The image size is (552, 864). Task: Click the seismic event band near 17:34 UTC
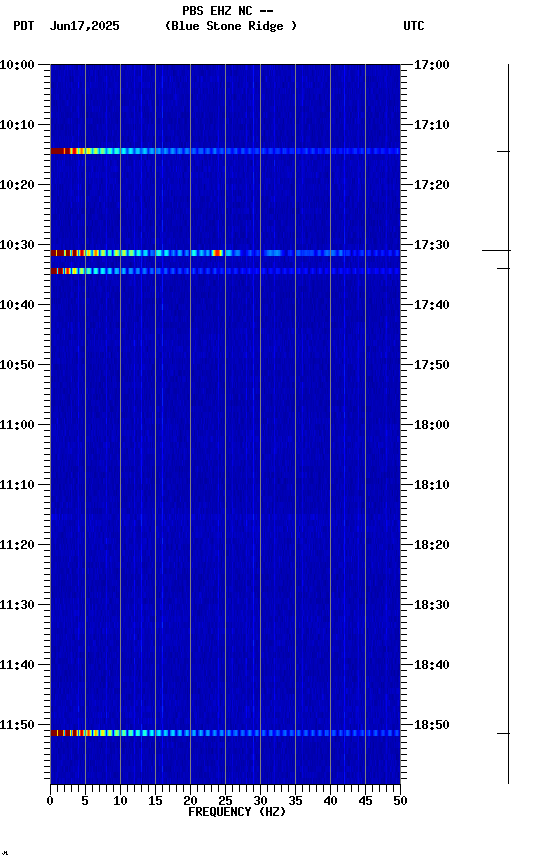(225, 271)
